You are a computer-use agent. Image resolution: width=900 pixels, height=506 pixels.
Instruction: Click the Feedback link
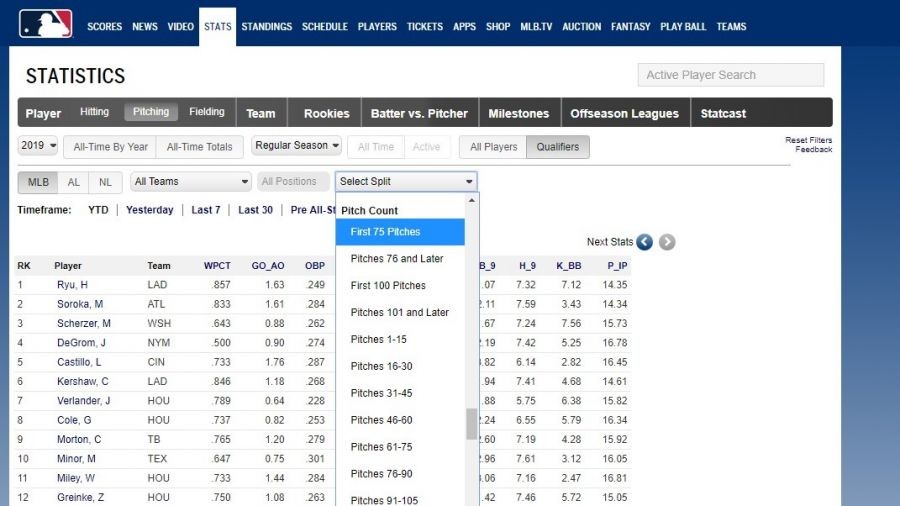813,149
